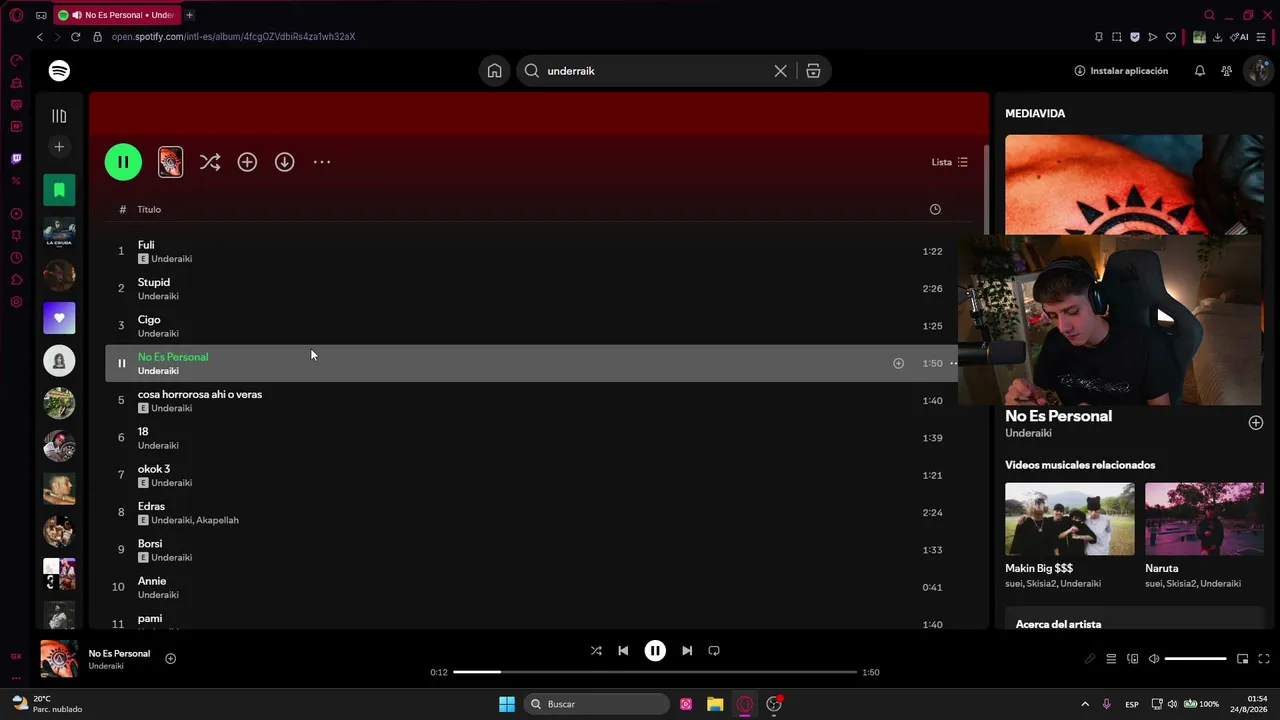The height and width of the screenshot is (720, 1280).
Task: Toggle album shuffle next to the cover thumbnail
Action: tap(210, 162)
